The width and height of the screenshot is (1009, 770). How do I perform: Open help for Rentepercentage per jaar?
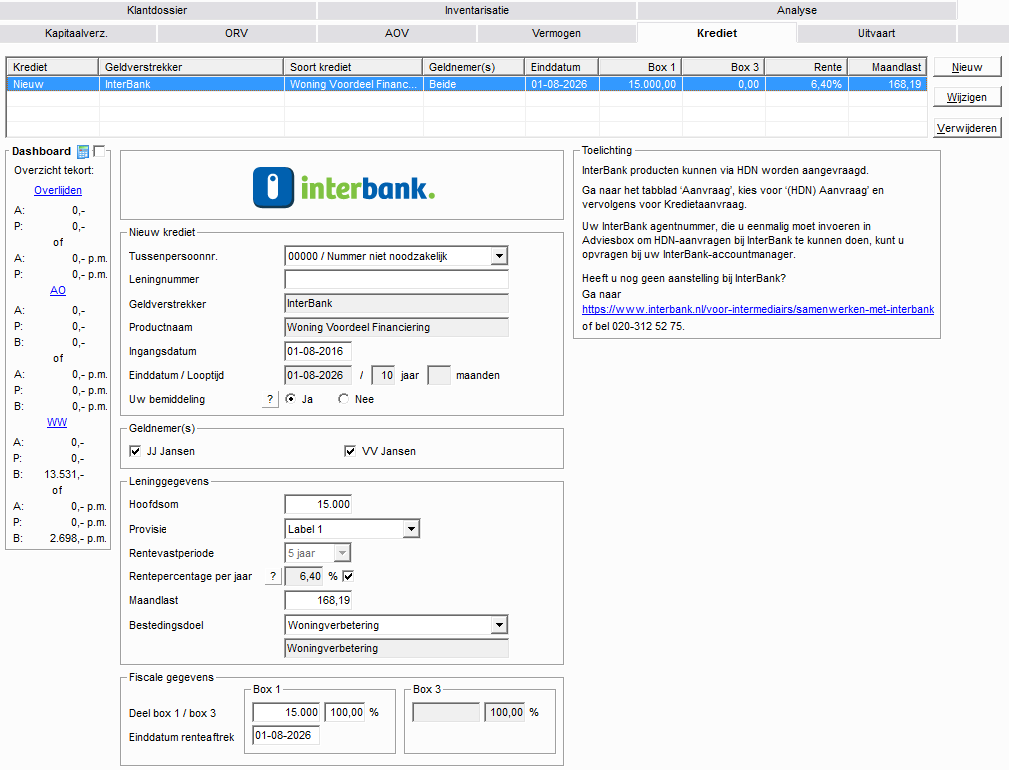pos(273,576)
